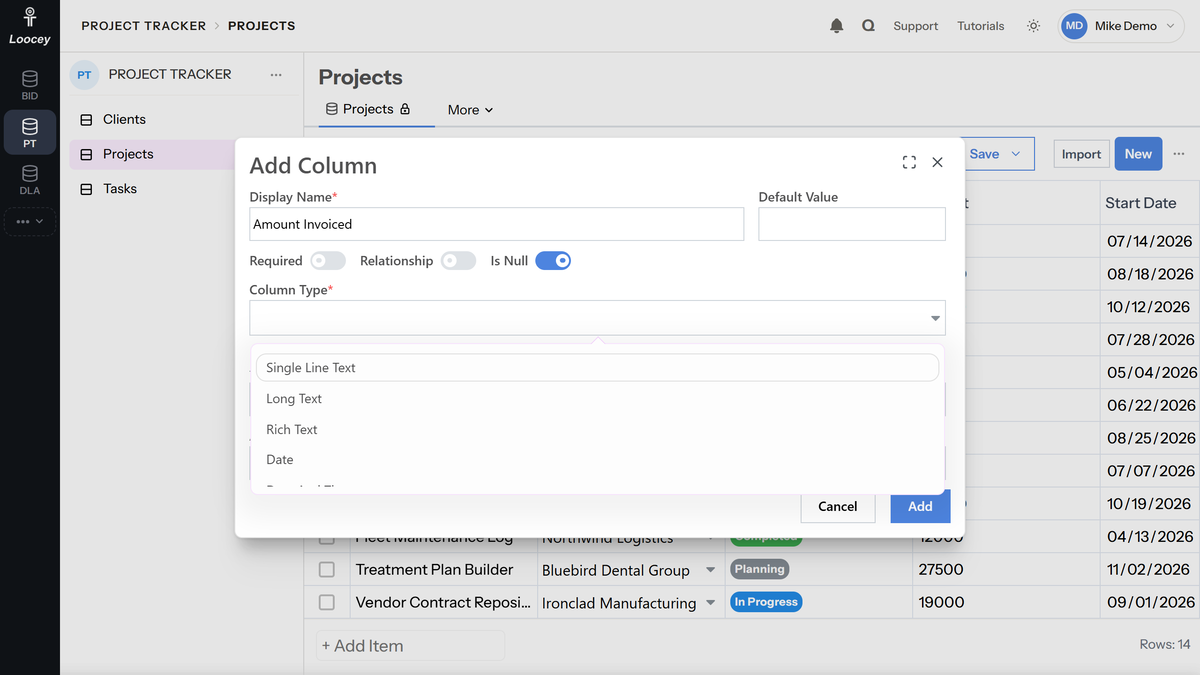The image size is (1200, 675).
Task: Click the 11/02/2026 start date cell
Action: pyautogui.click(x=1149, y=570)
